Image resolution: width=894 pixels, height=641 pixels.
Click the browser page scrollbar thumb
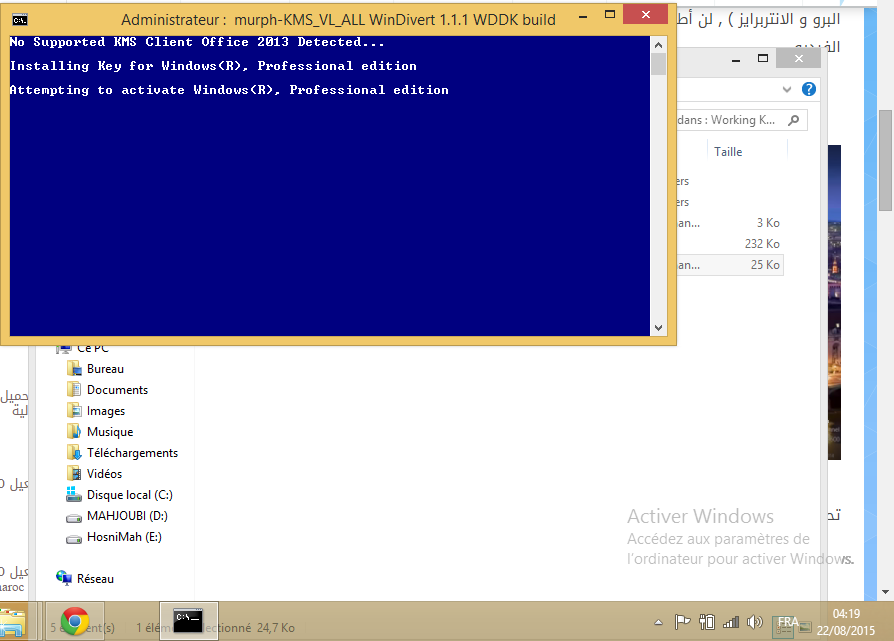(x=885, y=161)
